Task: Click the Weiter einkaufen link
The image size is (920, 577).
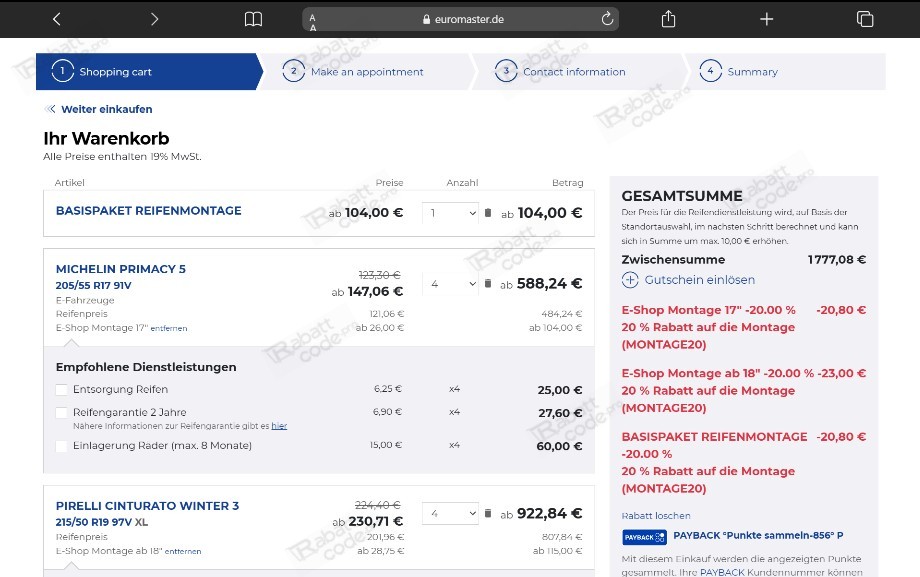Action: (107, 109)
